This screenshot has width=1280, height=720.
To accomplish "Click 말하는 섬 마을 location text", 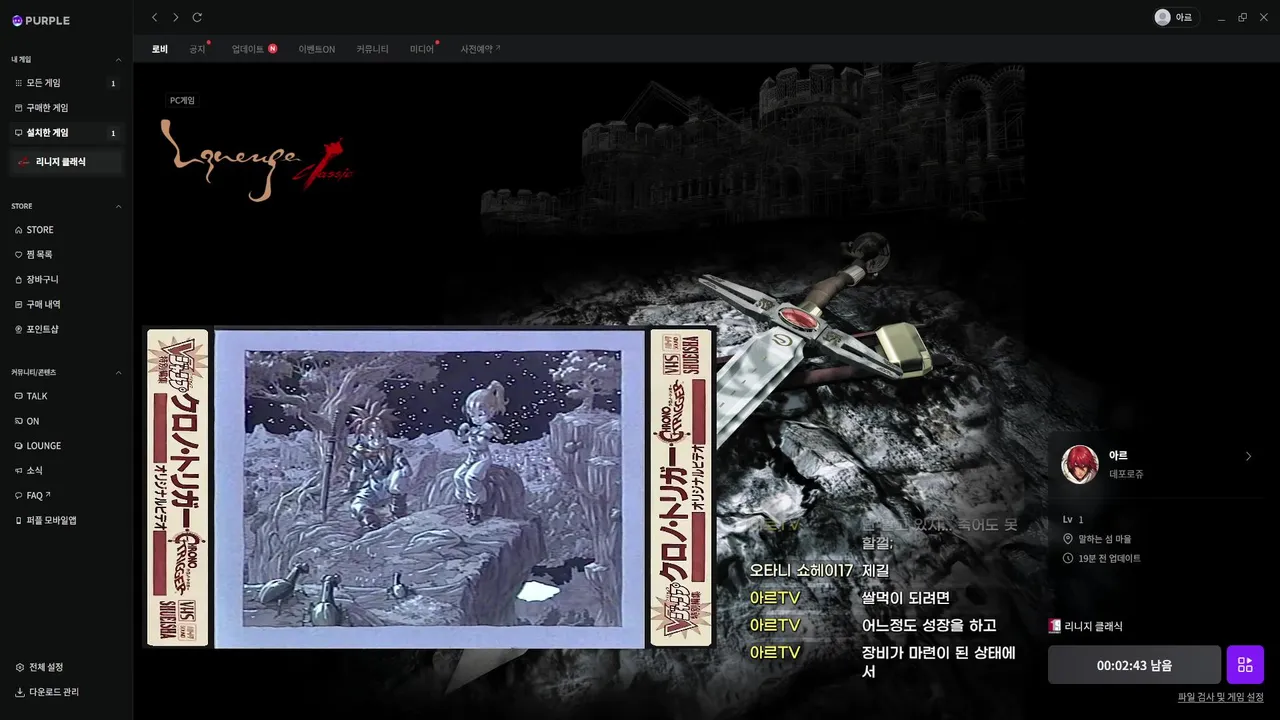I will [1105, 539].
